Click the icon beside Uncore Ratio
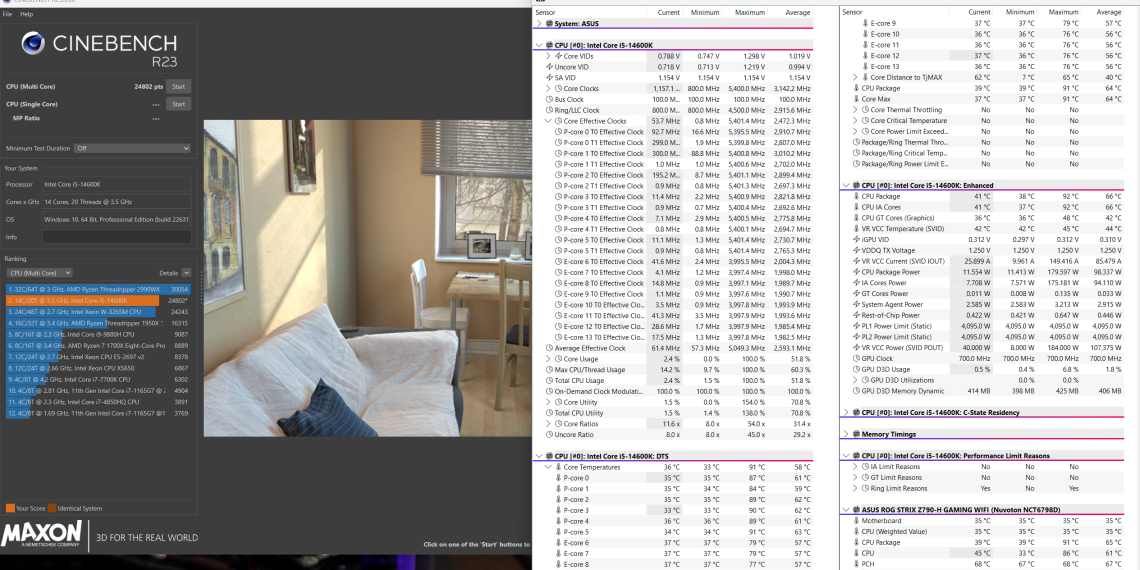This screenshot has width=1140, height=570. [548, 435]
